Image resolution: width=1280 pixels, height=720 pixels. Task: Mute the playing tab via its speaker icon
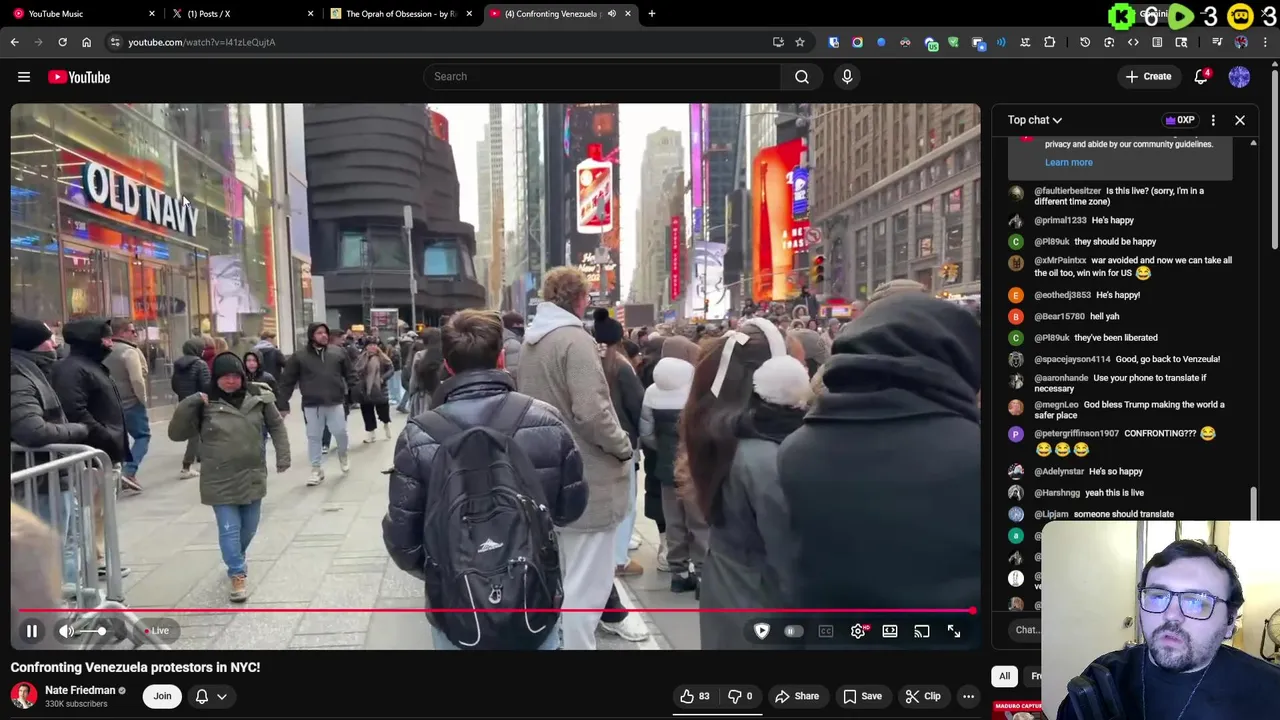click(x=612, y=14)
